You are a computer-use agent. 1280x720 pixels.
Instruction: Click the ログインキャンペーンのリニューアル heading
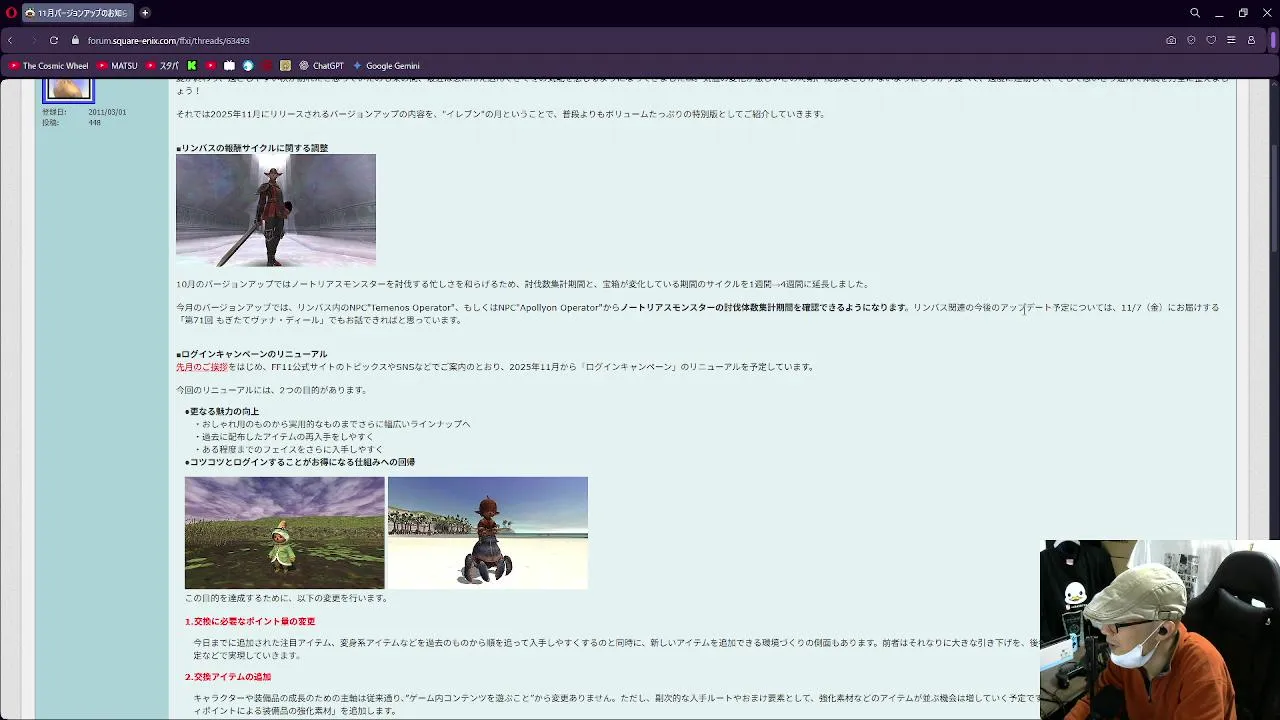pos(254,354)
